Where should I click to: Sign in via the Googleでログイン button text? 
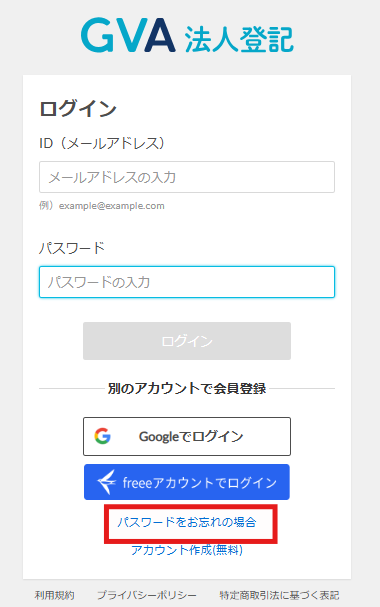coord(191,436)
